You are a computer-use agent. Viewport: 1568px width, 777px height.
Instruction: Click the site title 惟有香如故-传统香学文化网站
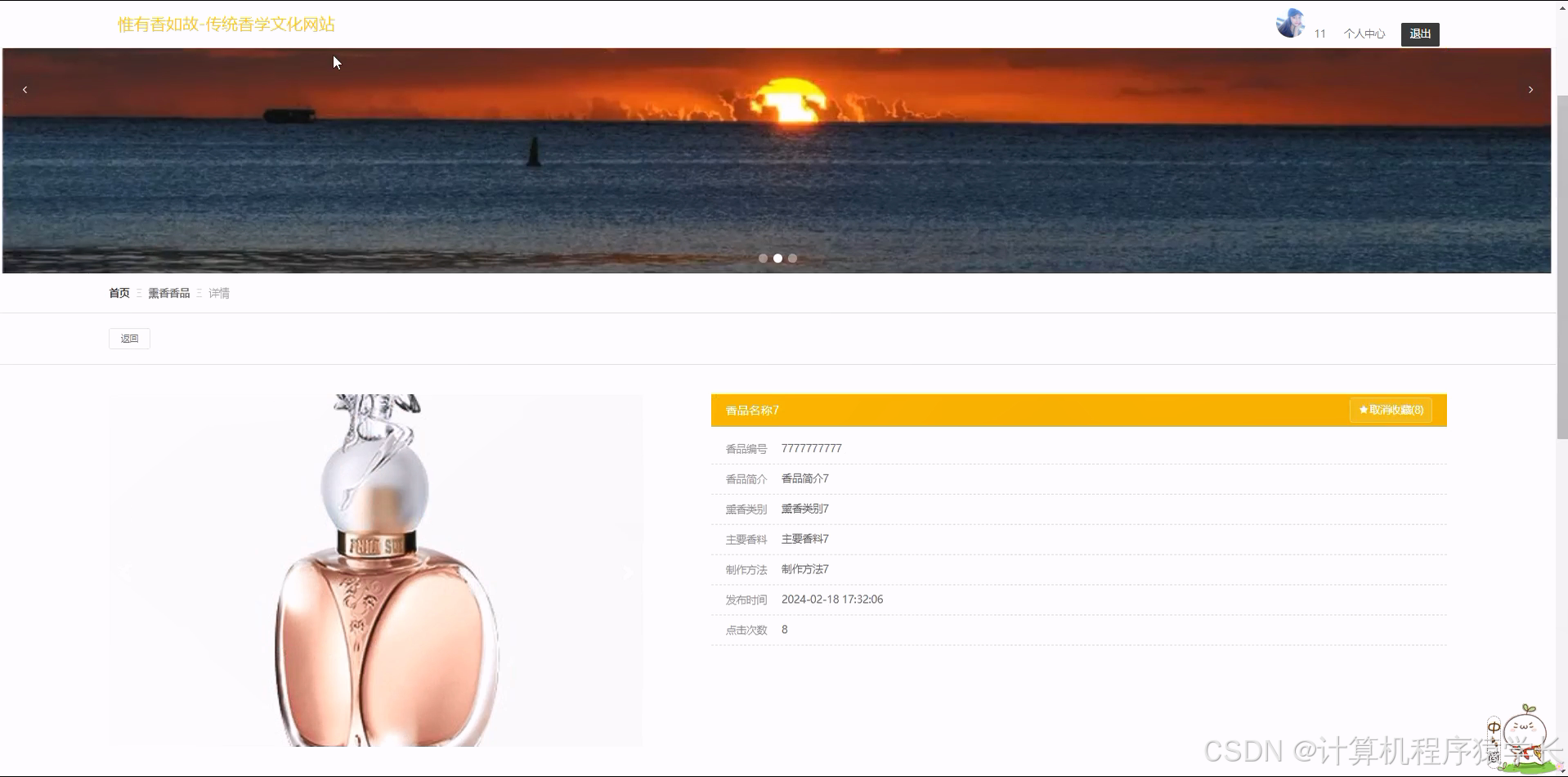click(226, 25)
